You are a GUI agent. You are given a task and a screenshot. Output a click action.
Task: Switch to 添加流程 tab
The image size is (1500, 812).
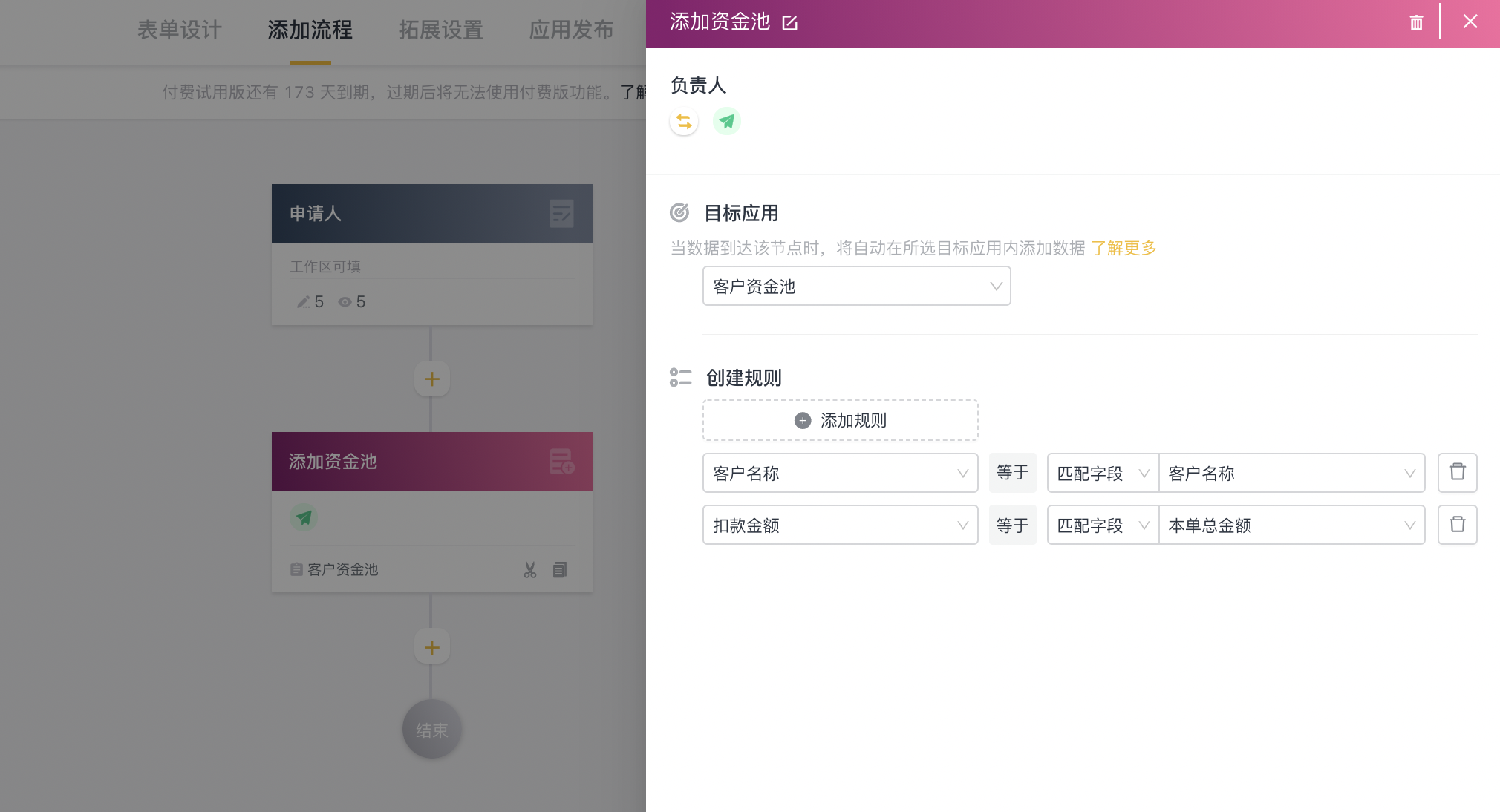pyautogui.click(x=310, y=30)
